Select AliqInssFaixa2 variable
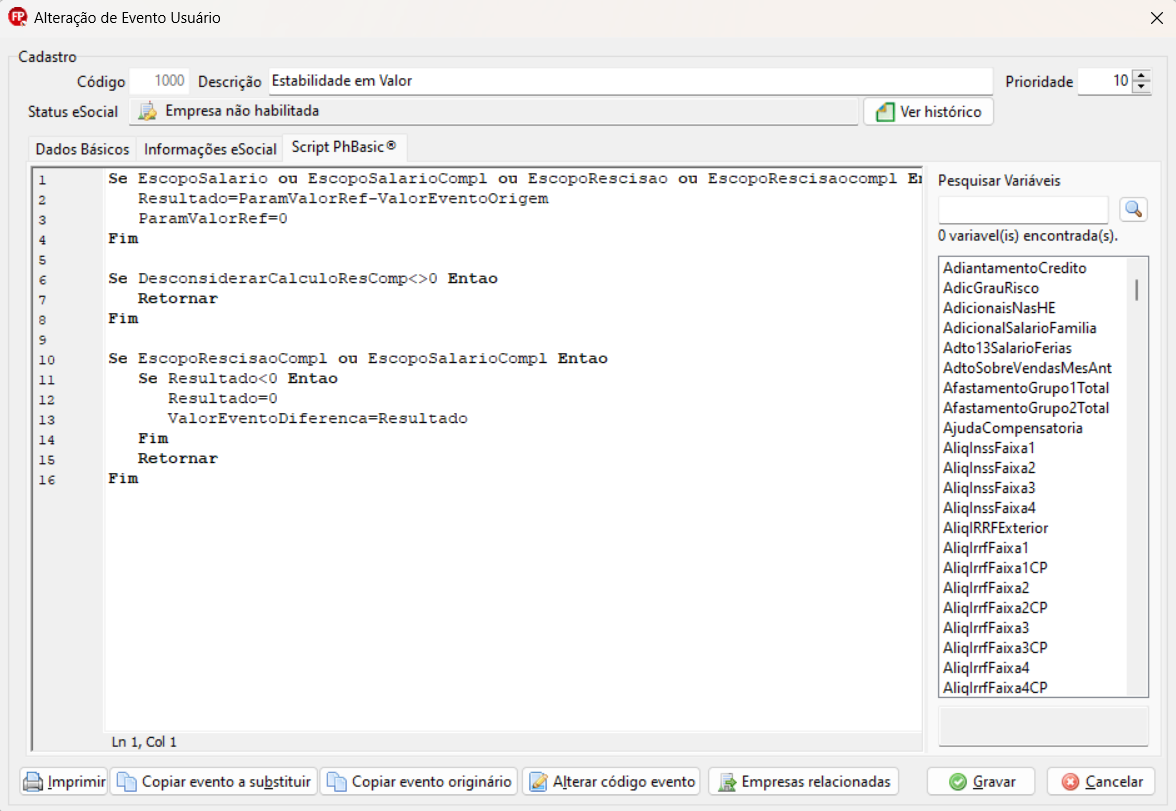 (x=988, y=468)
